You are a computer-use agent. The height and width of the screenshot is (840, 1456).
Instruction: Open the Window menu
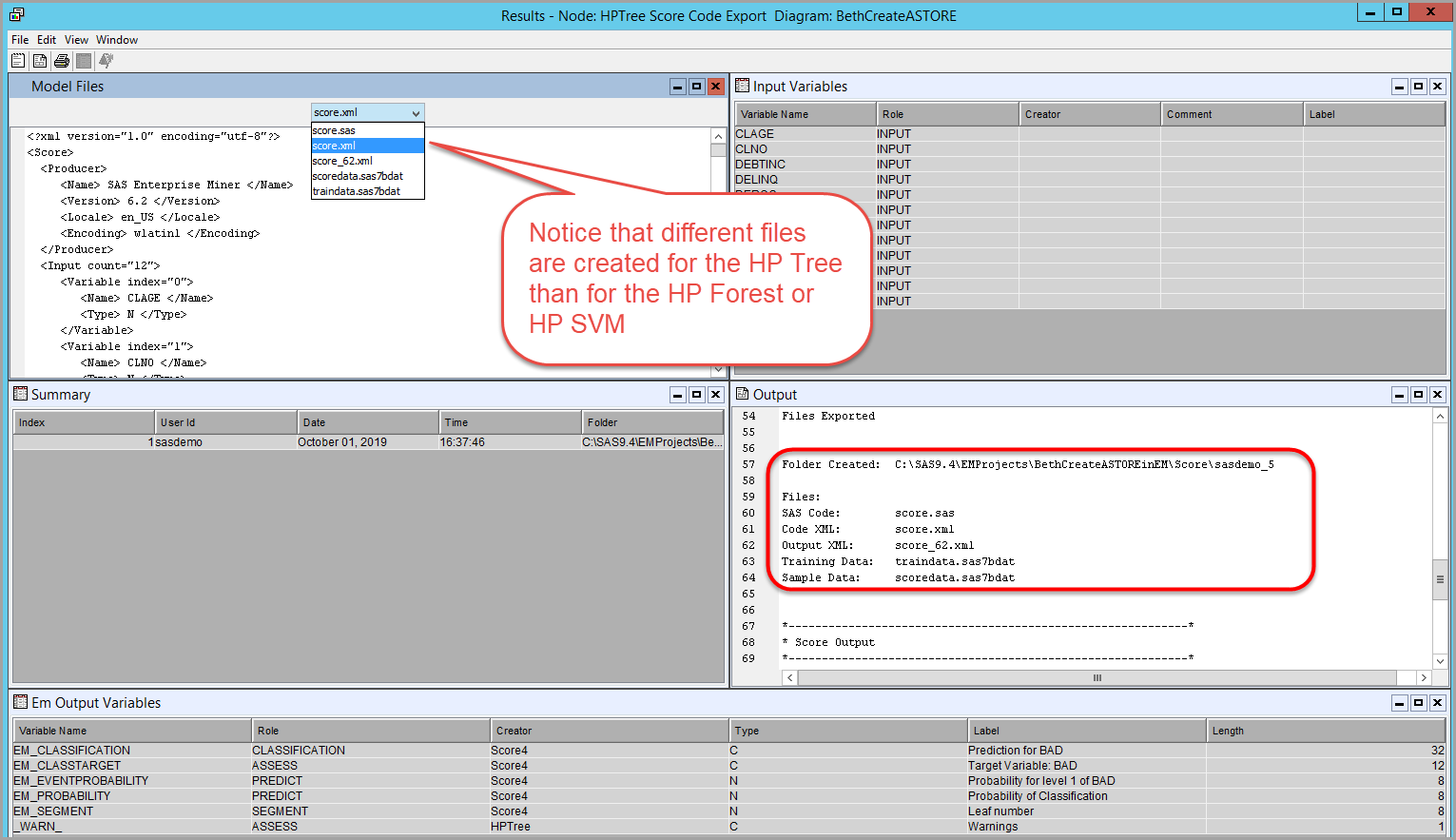(x=117, y=40)
